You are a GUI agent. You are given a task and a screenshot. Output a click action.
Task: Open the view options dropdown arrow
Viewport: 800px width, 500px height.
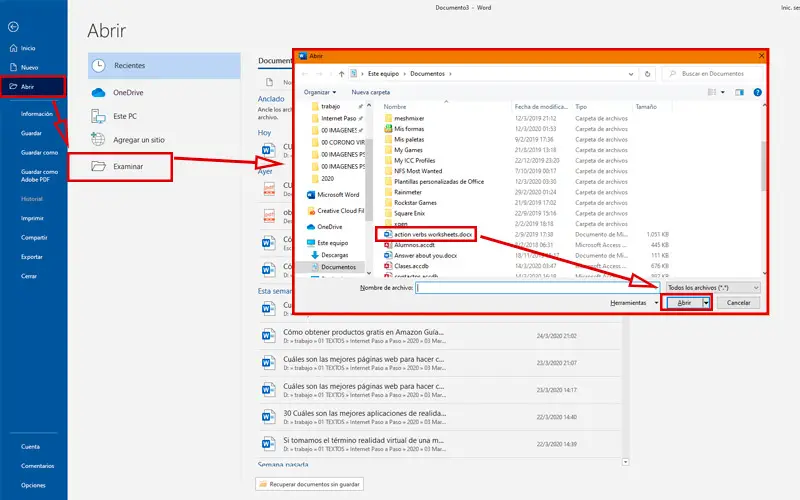pos(722,92)
